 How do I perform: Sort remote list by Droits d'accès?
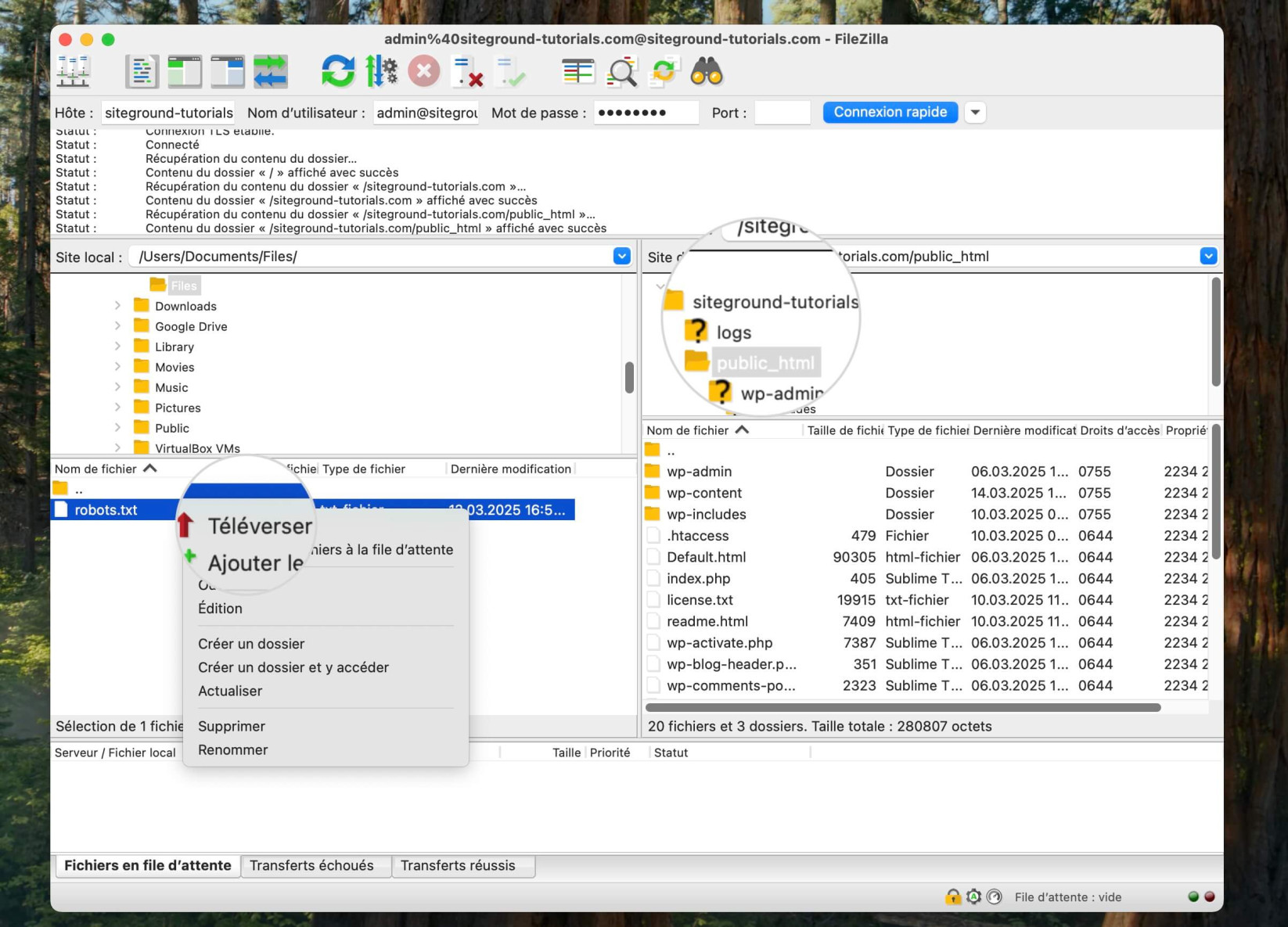[x=1120, y=430]
